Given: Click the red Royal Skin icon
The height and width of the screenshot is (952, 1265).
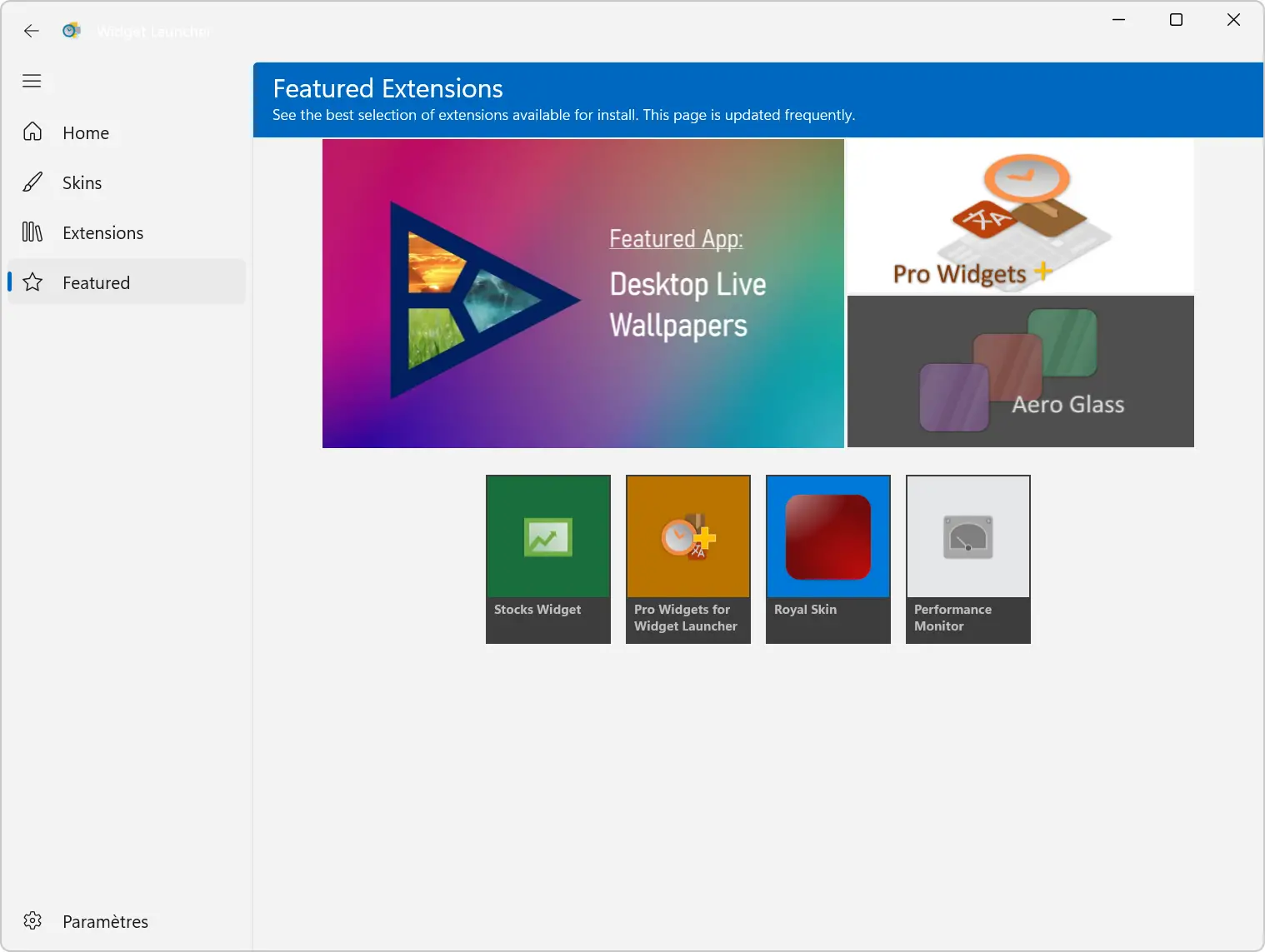Looking at the screenshot, I should pyautogui.click(x=828, y=536).
